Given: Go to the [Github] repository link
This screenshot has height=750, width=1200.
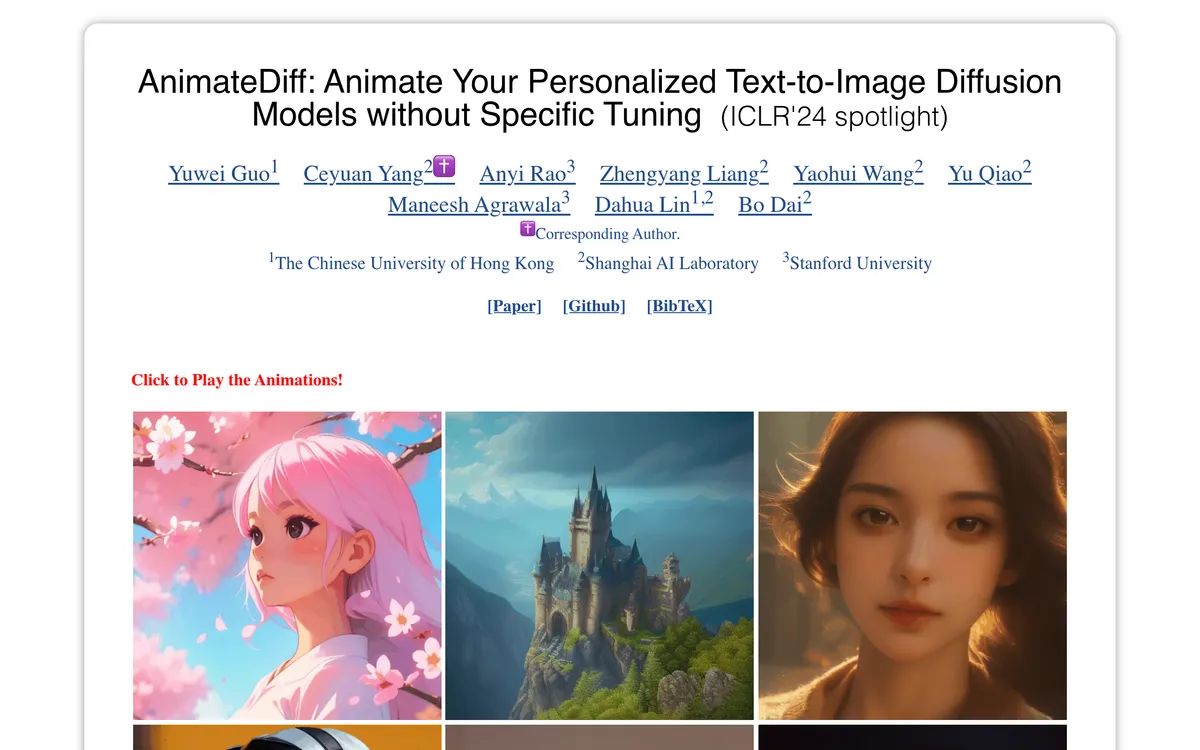Looking at the screenshot, I should click(594, 306).
